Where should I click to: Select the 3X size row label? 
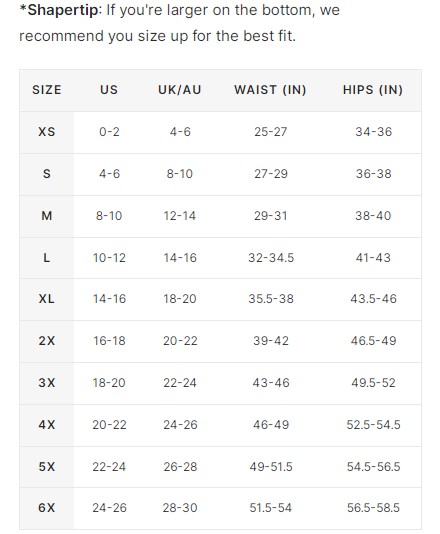pos(47,383)
